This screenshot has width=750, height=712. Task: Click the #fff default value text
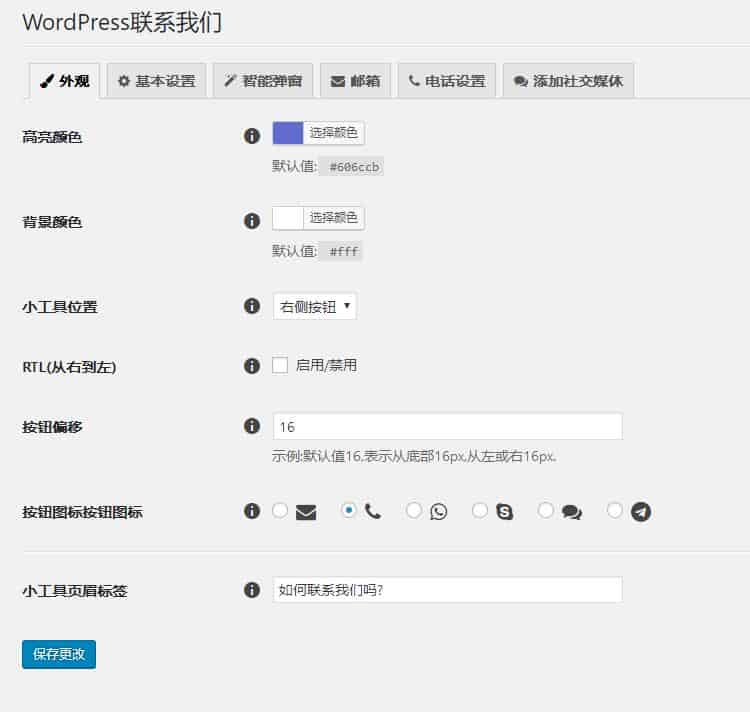[x=343, y=252]
